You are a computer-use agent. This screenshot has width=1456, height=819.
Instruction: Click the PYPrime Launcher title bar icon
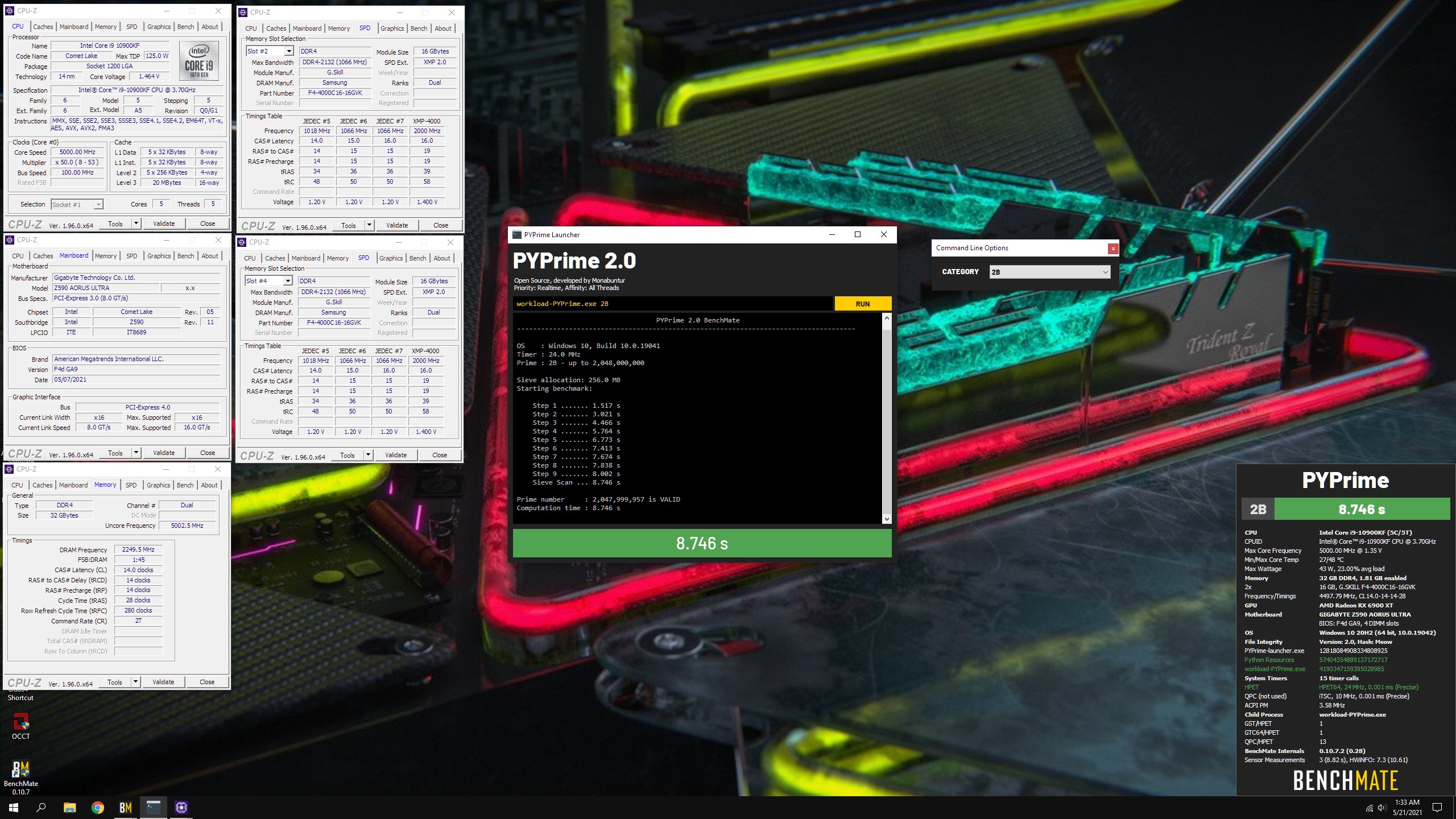(x=516, y=234)
